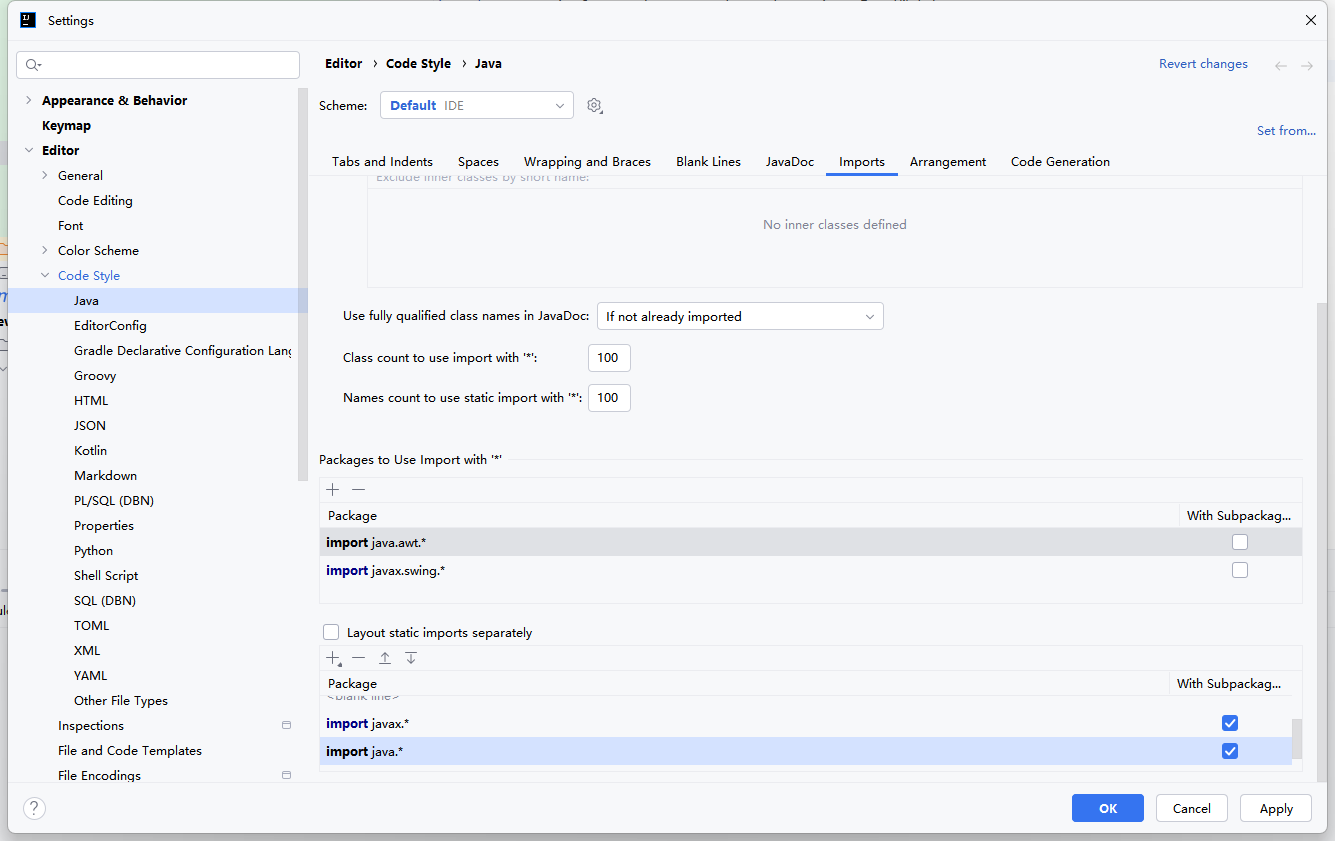Switch to the Blank Lines tab
This screenshot has width=1335, height=841.
707,161
